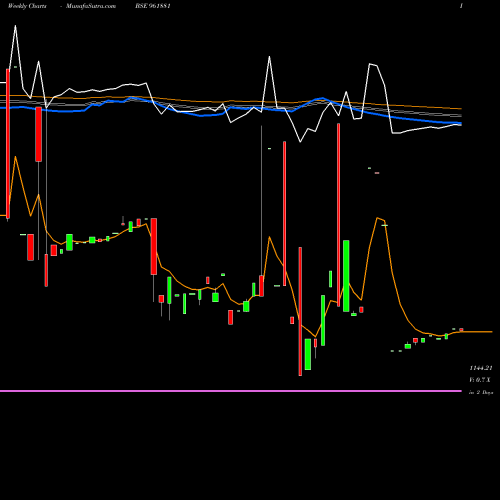Viewport: 500px width, 500px height.
Task: Click the "in 2 Days" label
Action: point(481,393)
